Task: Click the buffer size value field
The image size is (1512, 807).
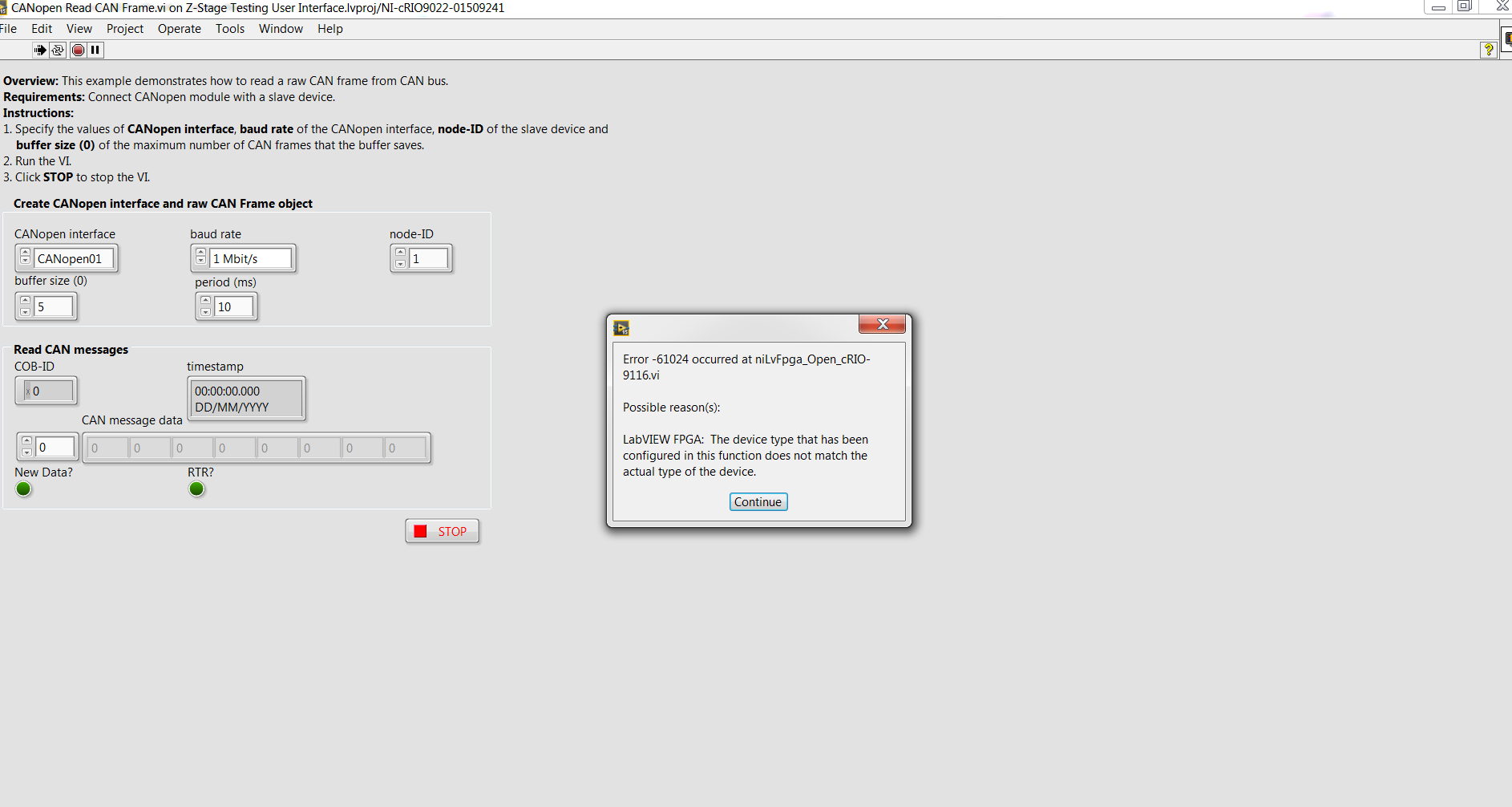Action: pos(54,306)
